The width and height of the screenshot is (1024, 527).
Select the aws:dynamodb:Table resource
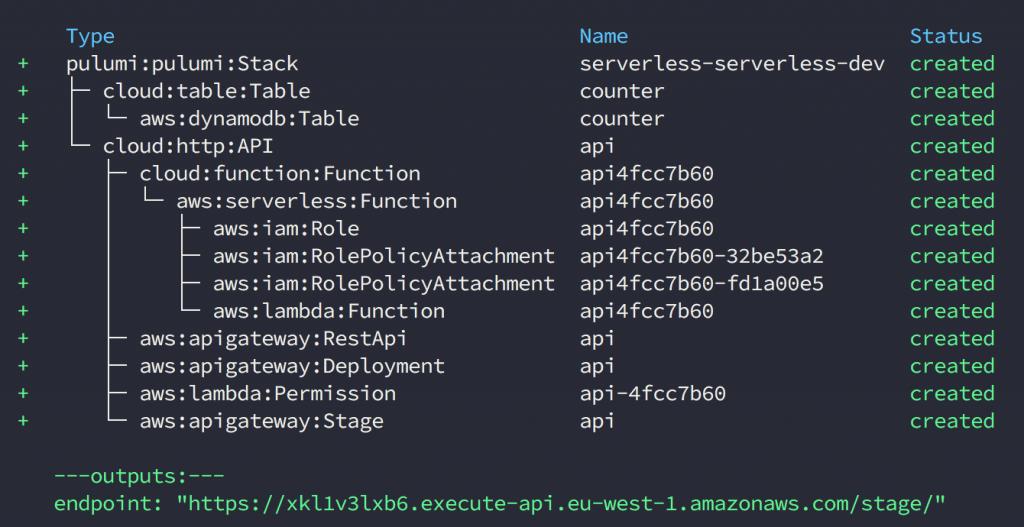pyautogui.click(x=249, y=119)
